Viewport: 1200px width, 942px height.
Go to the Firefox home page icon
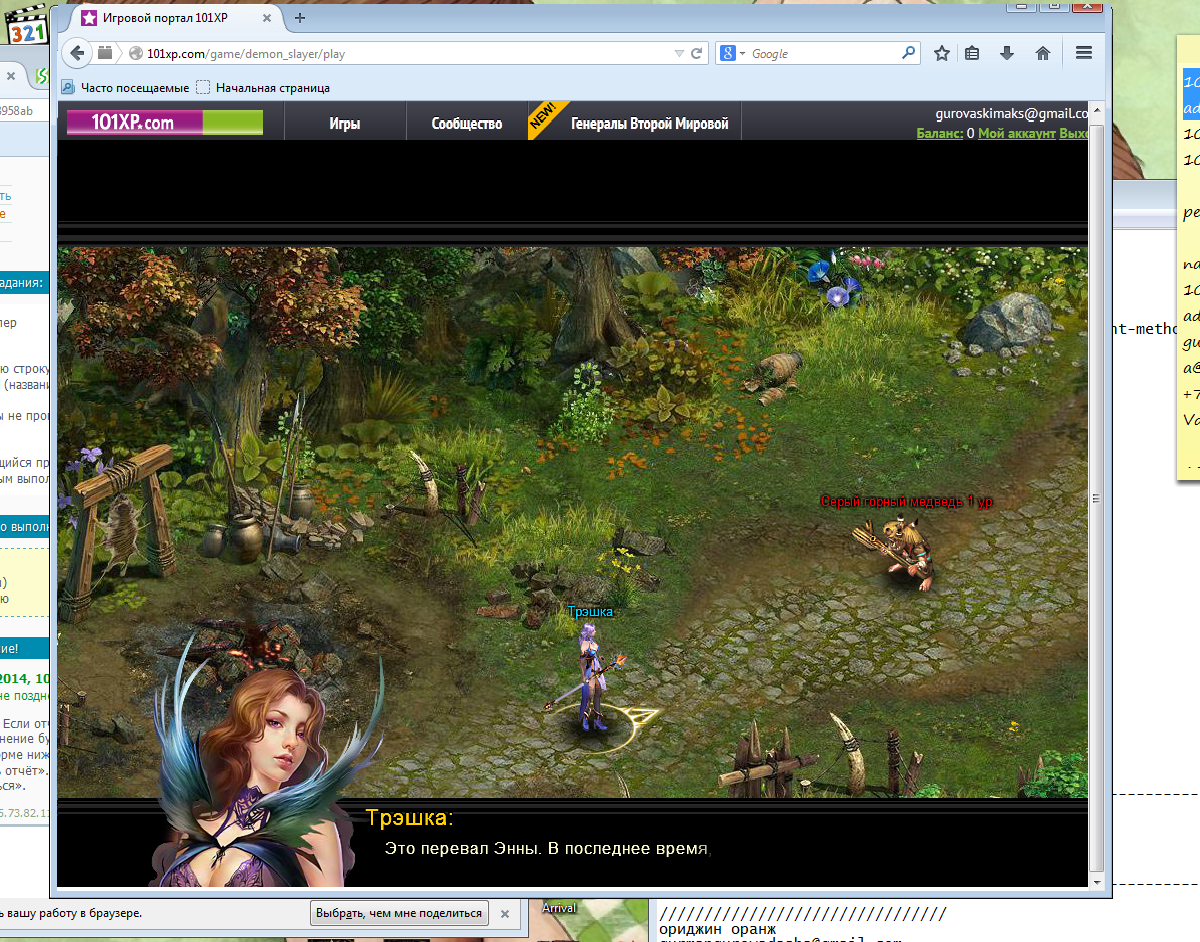coord(1043,54)
